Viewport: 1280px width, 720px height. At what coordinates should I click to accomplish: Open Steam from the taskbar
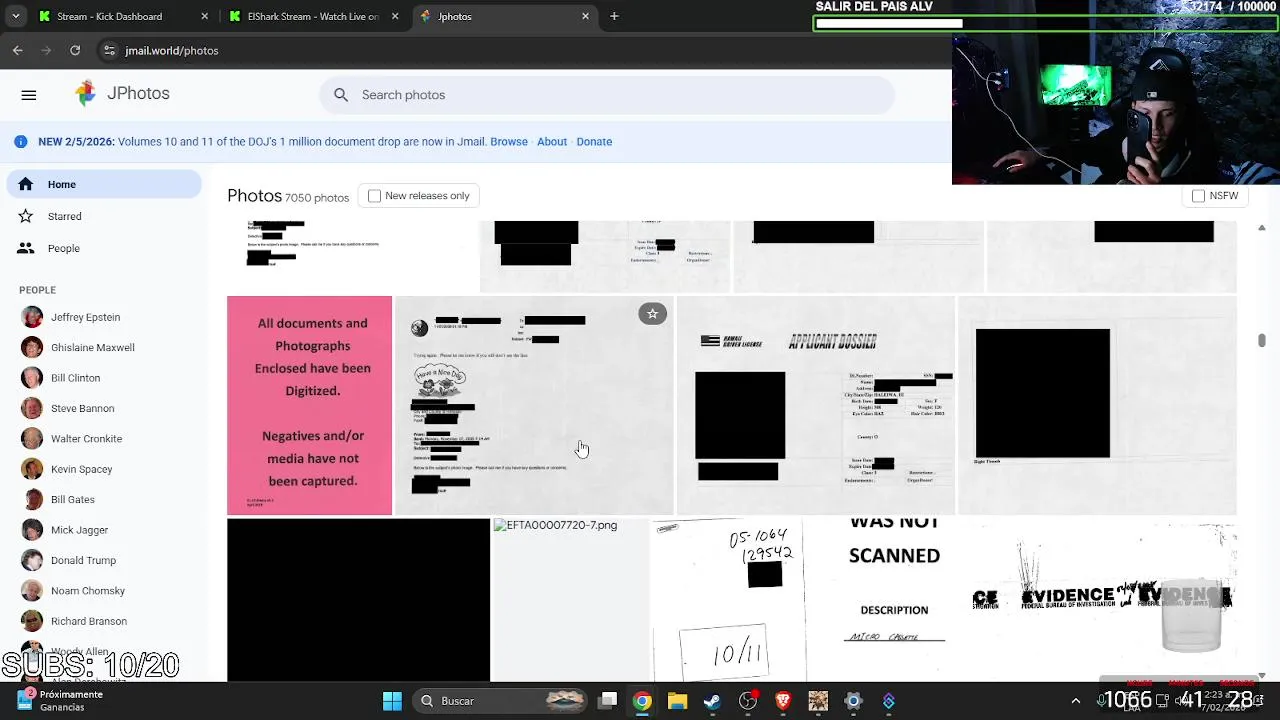712,701
